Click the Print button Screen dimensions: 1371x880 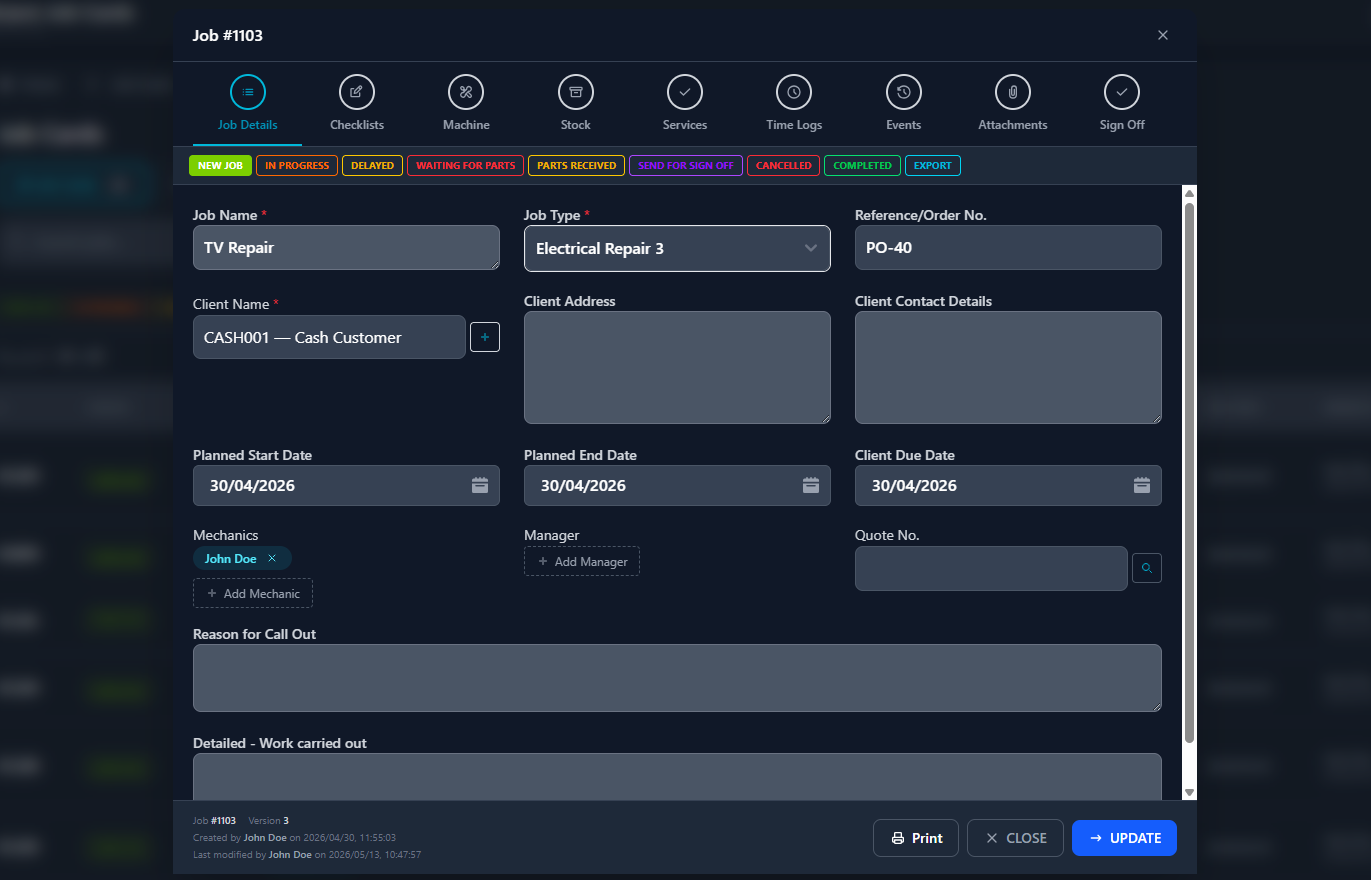916,838
